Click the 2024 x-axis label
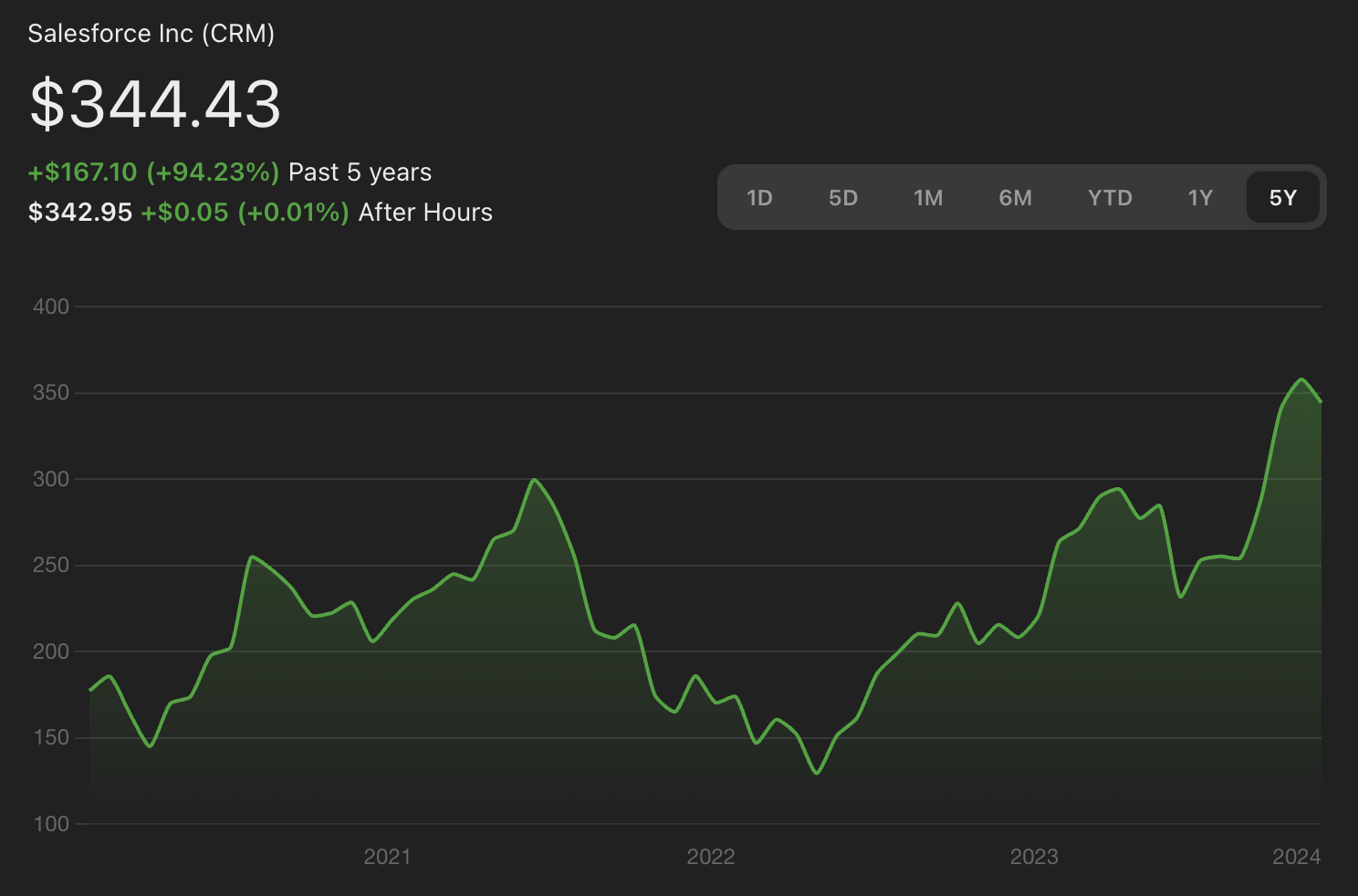The image size is (1358, 896). (1297, 857)
